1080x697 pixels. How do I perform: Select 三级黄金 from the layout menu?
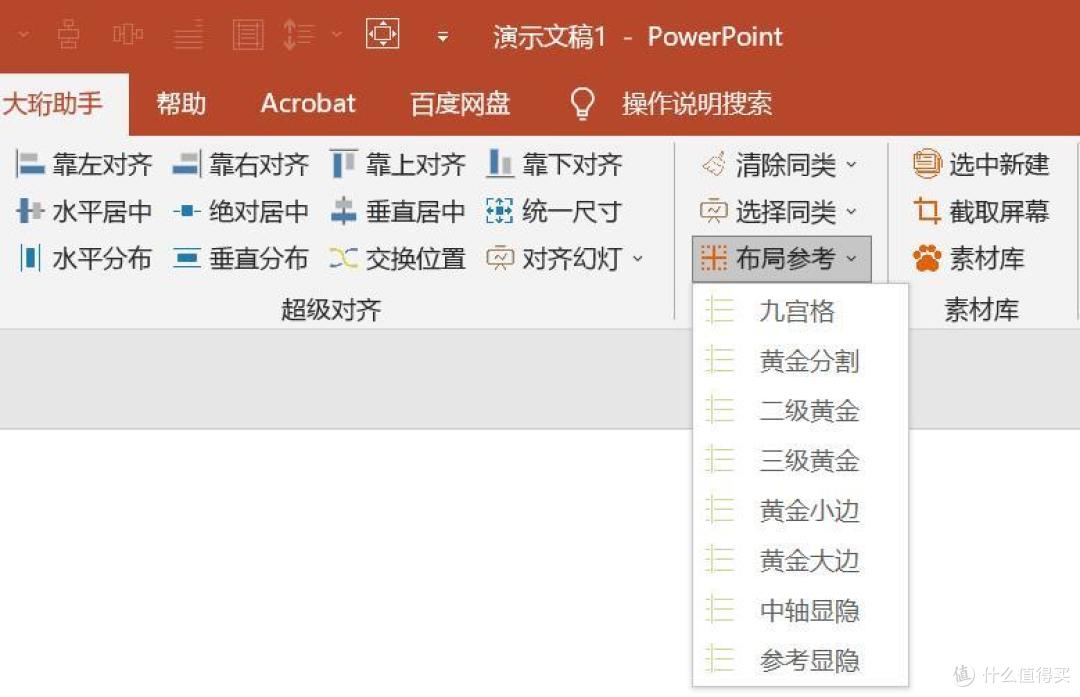pyautogui.click(x=800, y=461)
